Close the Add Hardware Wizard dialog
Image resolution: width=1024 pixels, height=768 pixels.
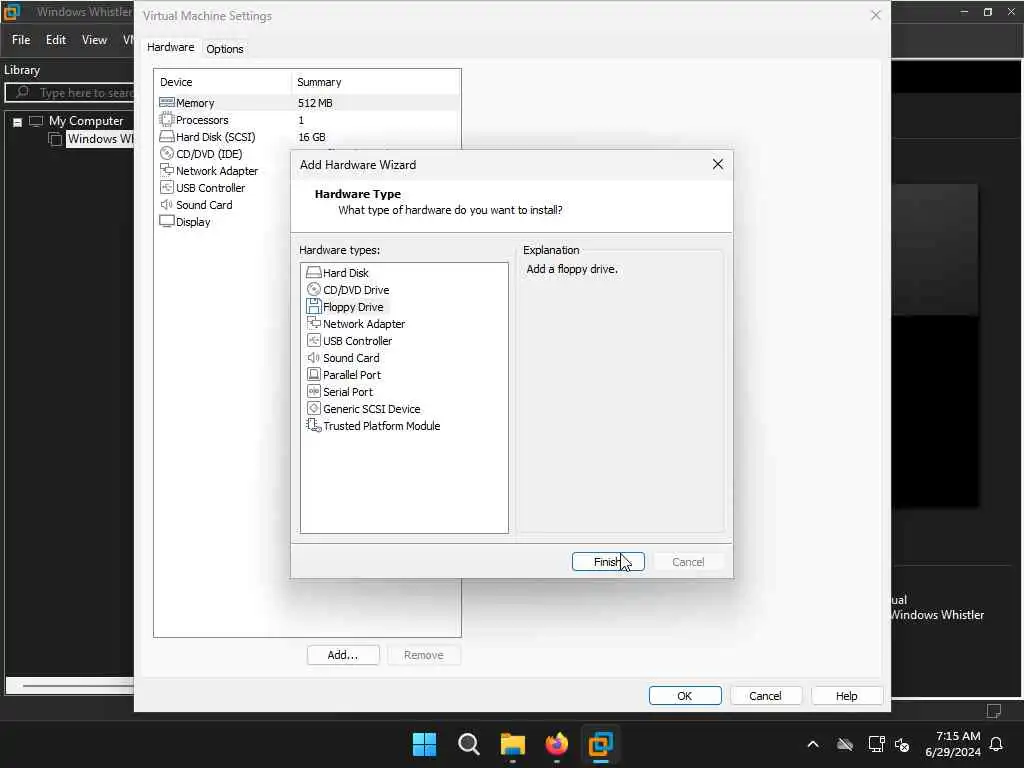tap(718, 165)
